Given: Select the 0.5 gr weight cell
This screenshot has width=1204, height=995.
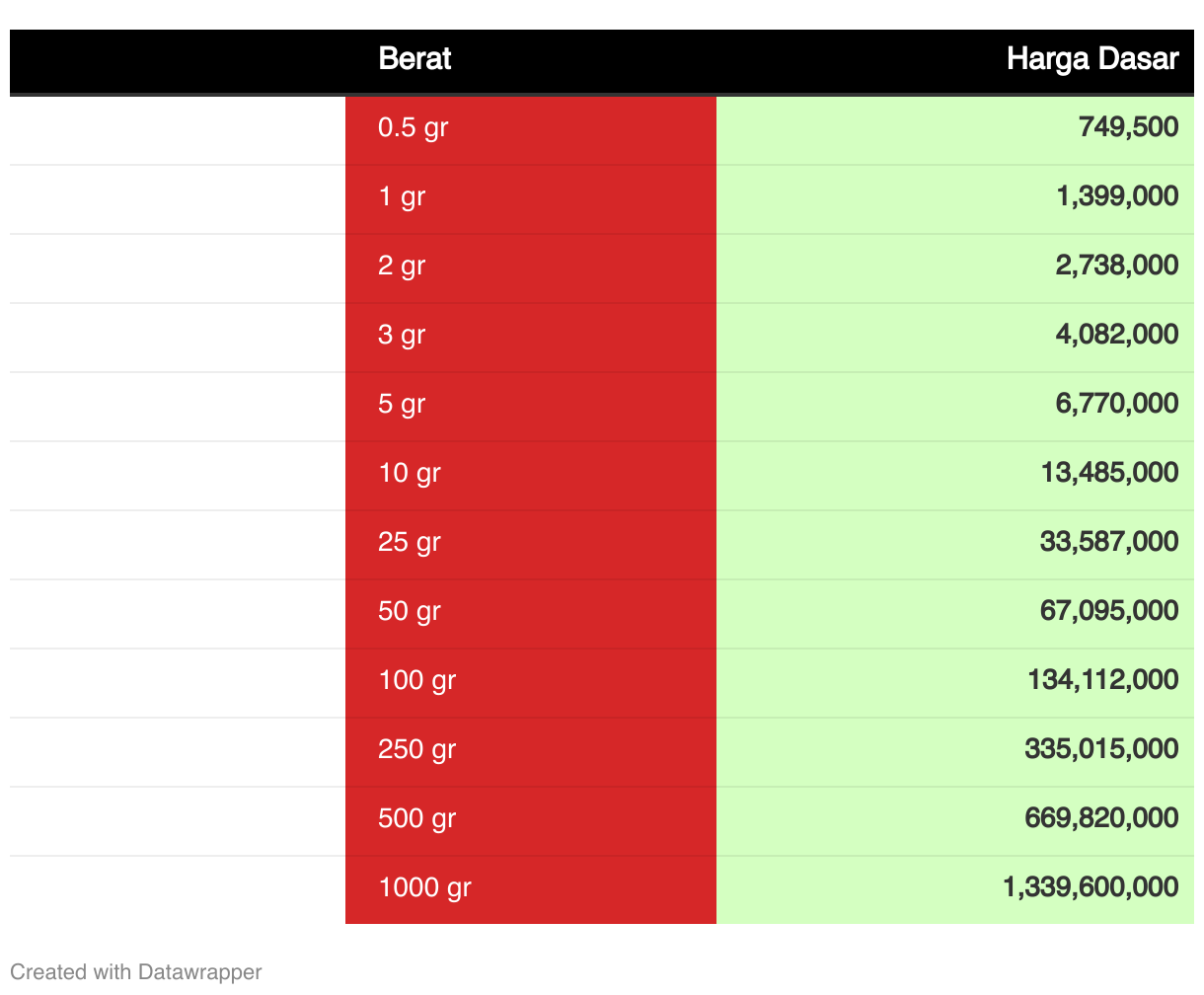Looking at the screenshot, I should click(531, 130).
